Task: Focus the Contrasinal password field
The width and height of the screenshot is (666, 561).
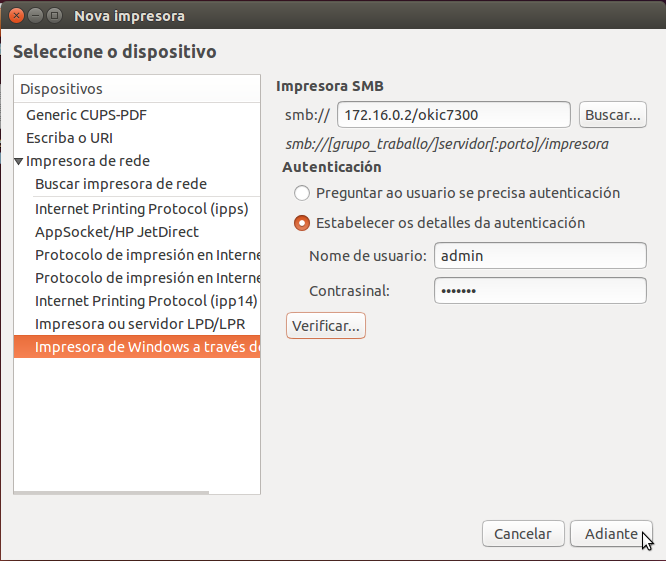Action: pos(540,290)
